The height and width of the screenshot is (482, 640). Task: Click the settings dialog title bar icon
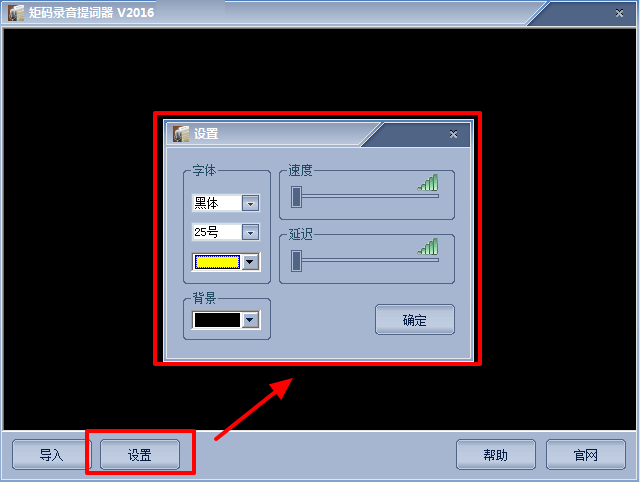tap(181, 133)
